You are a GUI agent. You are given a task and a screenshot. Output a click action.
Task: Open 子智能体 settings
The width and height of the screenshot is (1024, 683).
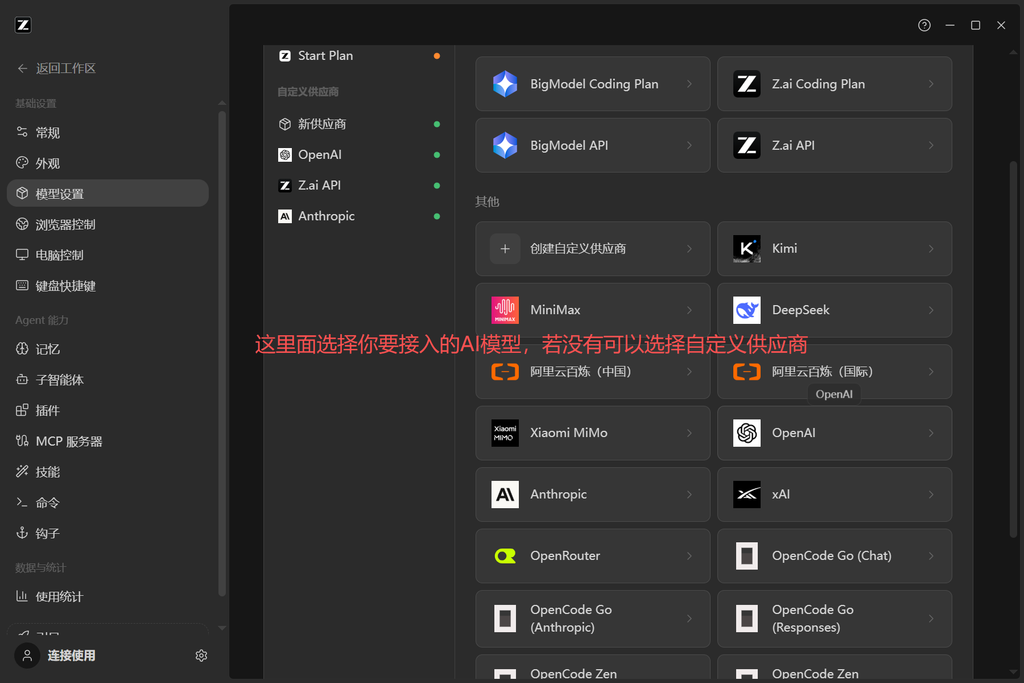tap(108, 380)
